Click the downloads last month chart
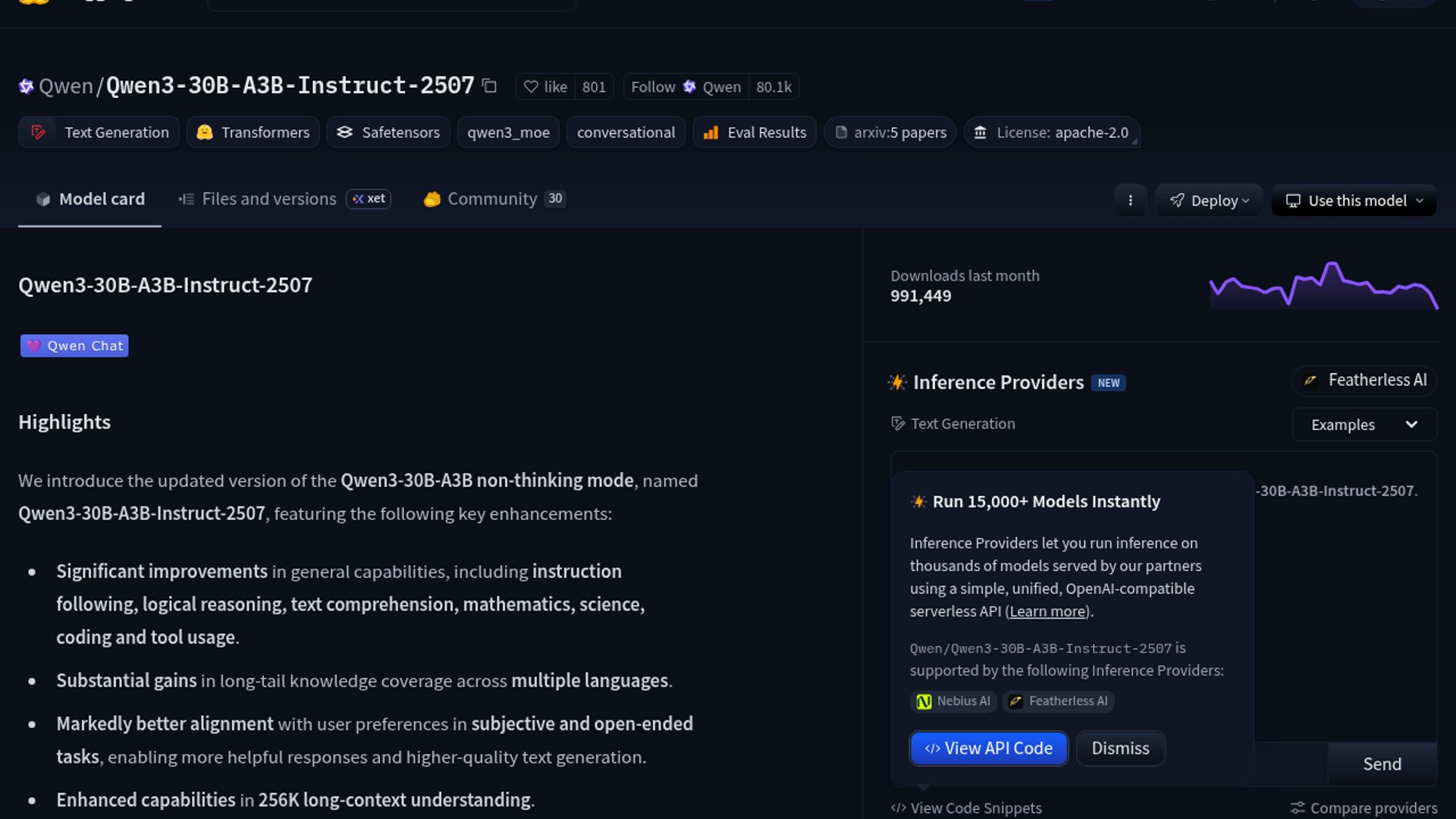 tap(1323, 286)
